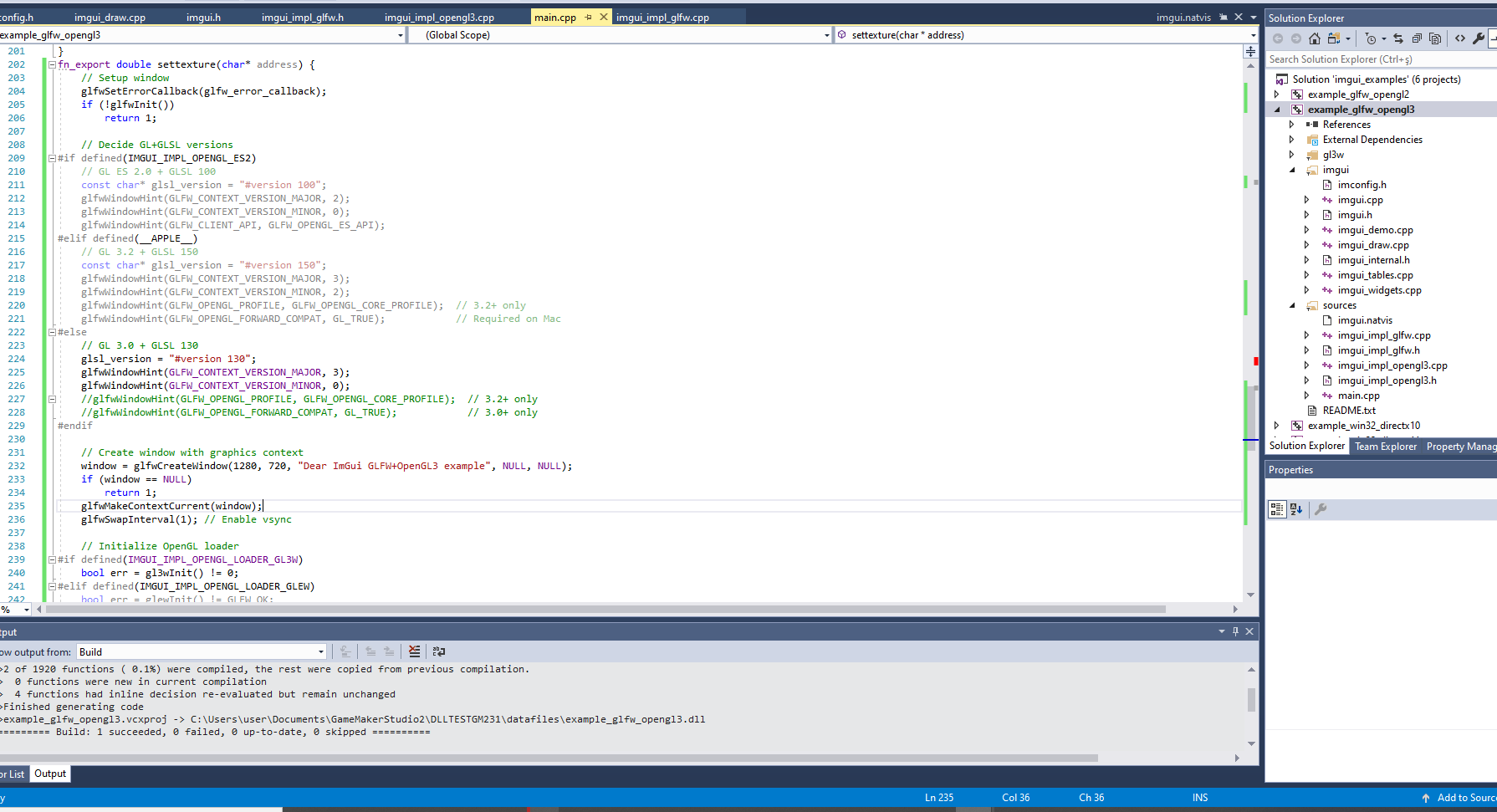Click Search Solution Explorer input field
This screenshot has width=1497, height=812.
[1380, 59]
